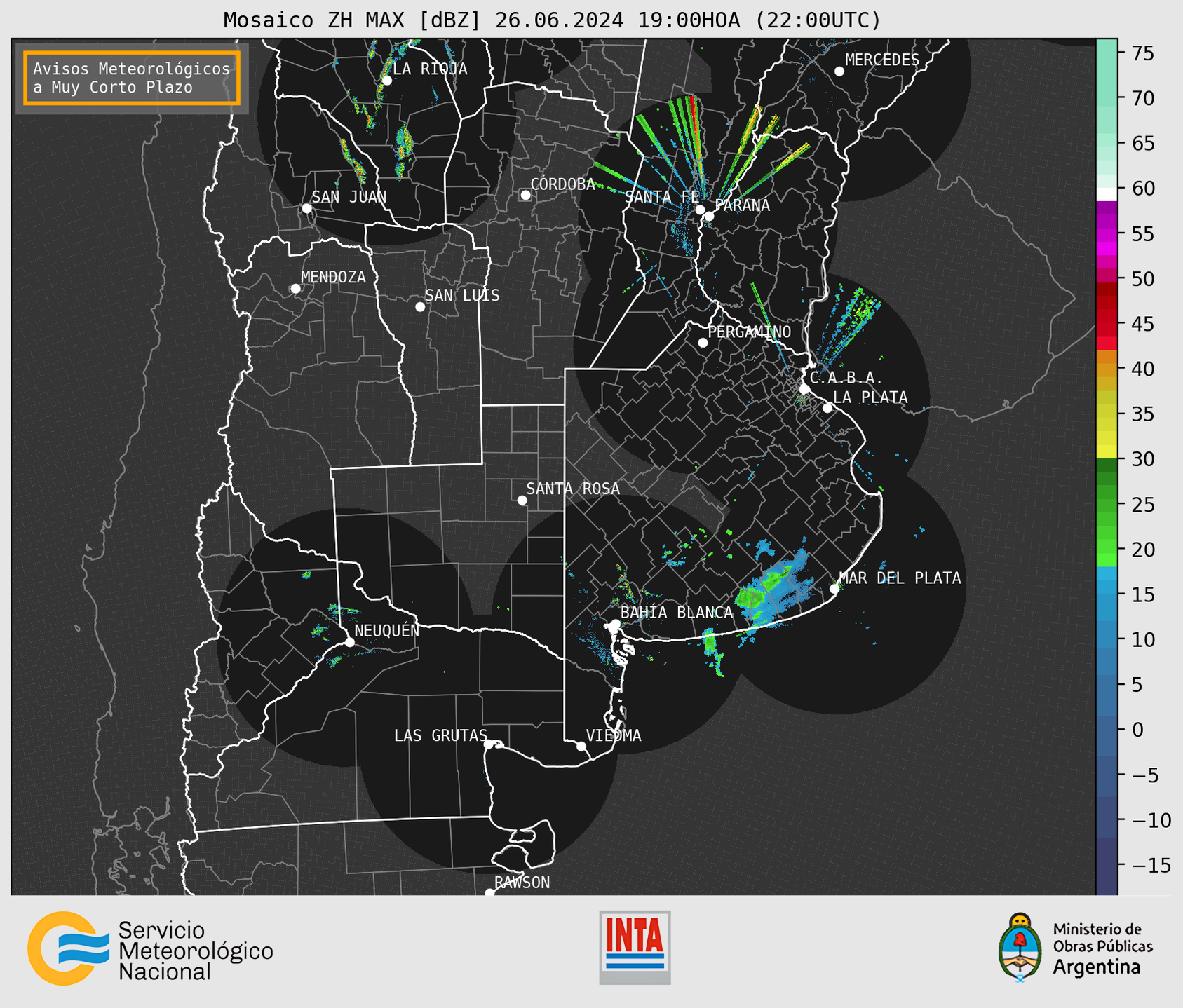Image resolution: width=1183 pixels, height=1008 pixels.
Task: Click the 'MAR DEL PLATA' map label
Action: (x=900, y=578)
